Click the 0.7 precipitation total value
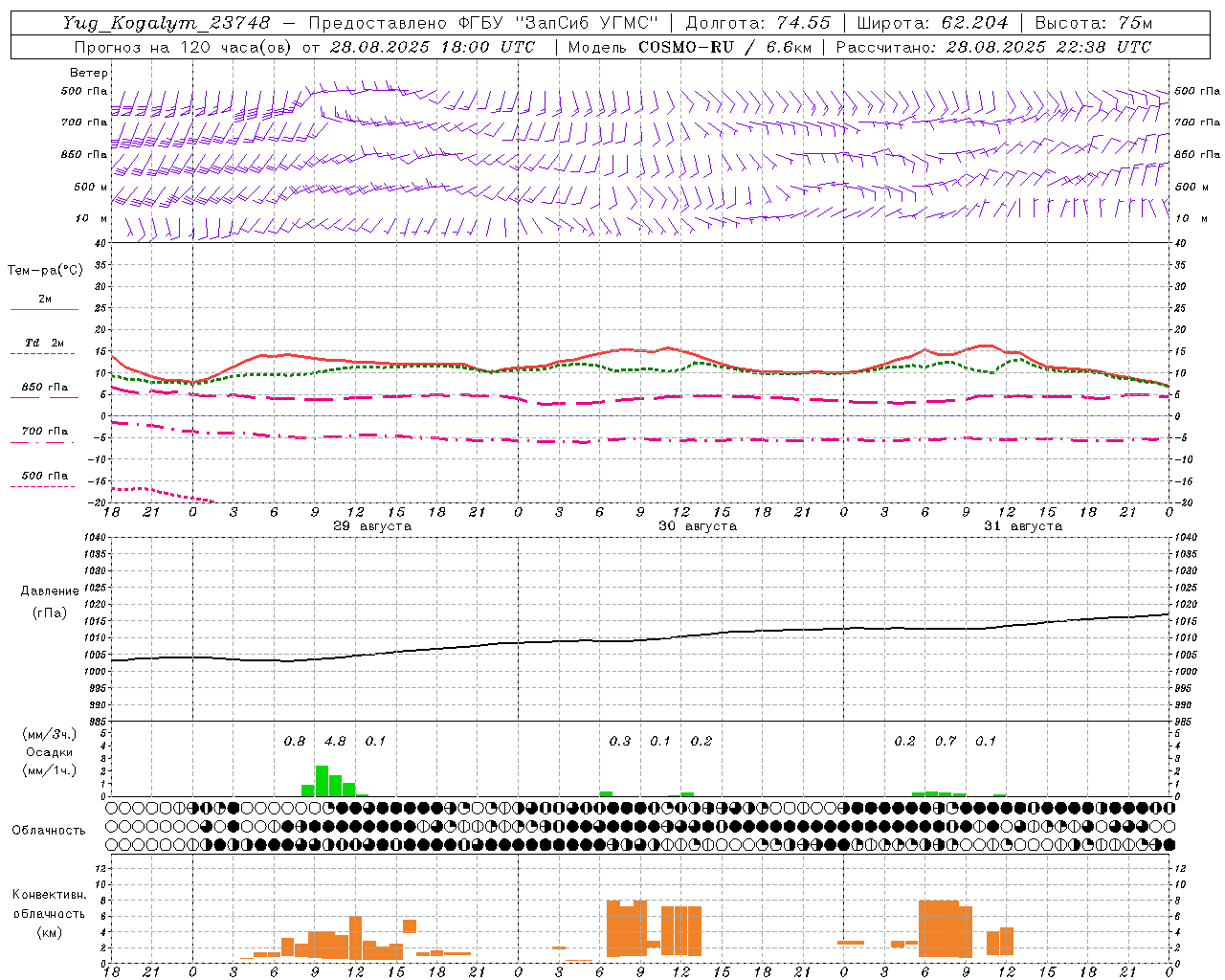The width and height of the screenshot is (1225, 980). [x=946, y=742]
